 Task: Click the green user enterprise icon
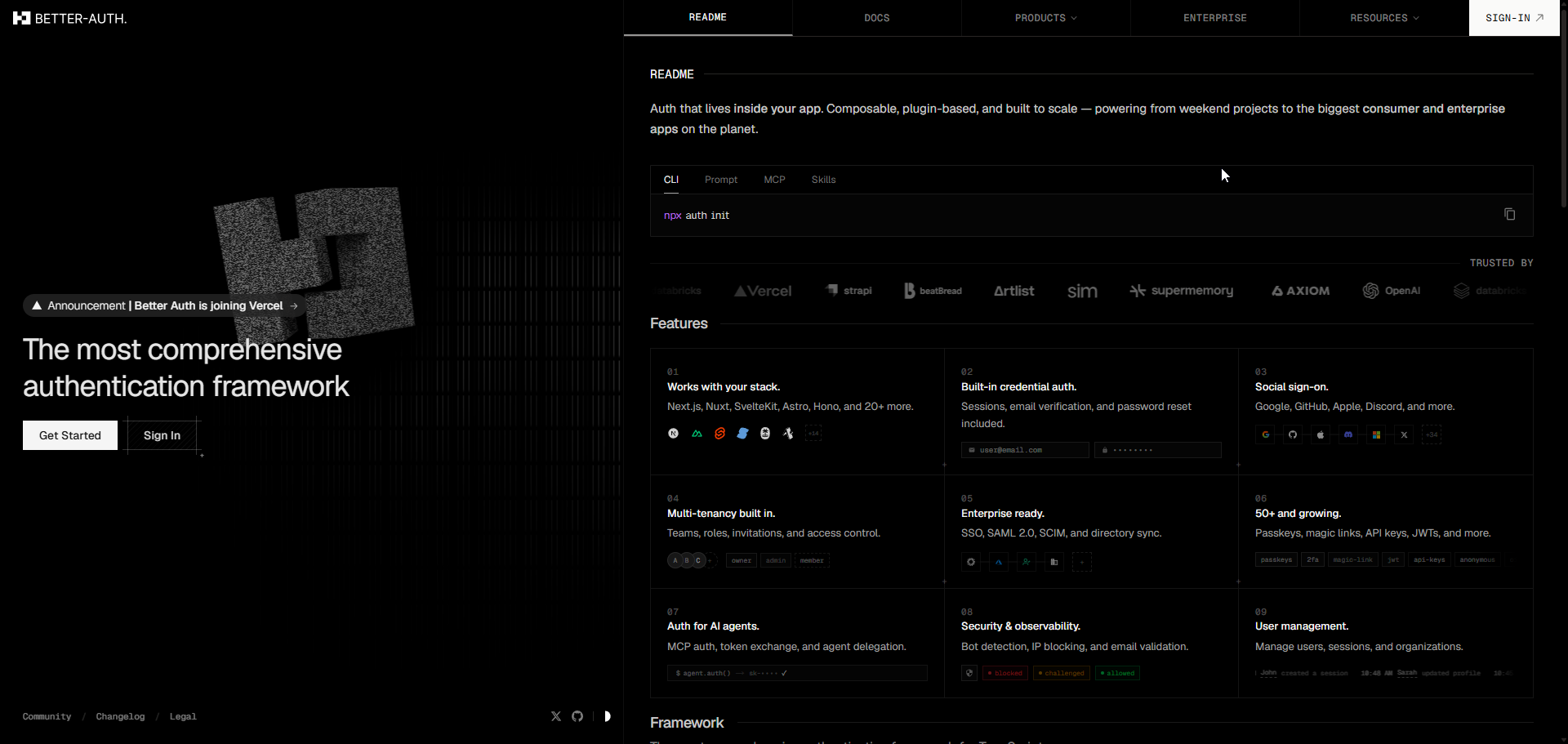click(x=1027, y=562)
